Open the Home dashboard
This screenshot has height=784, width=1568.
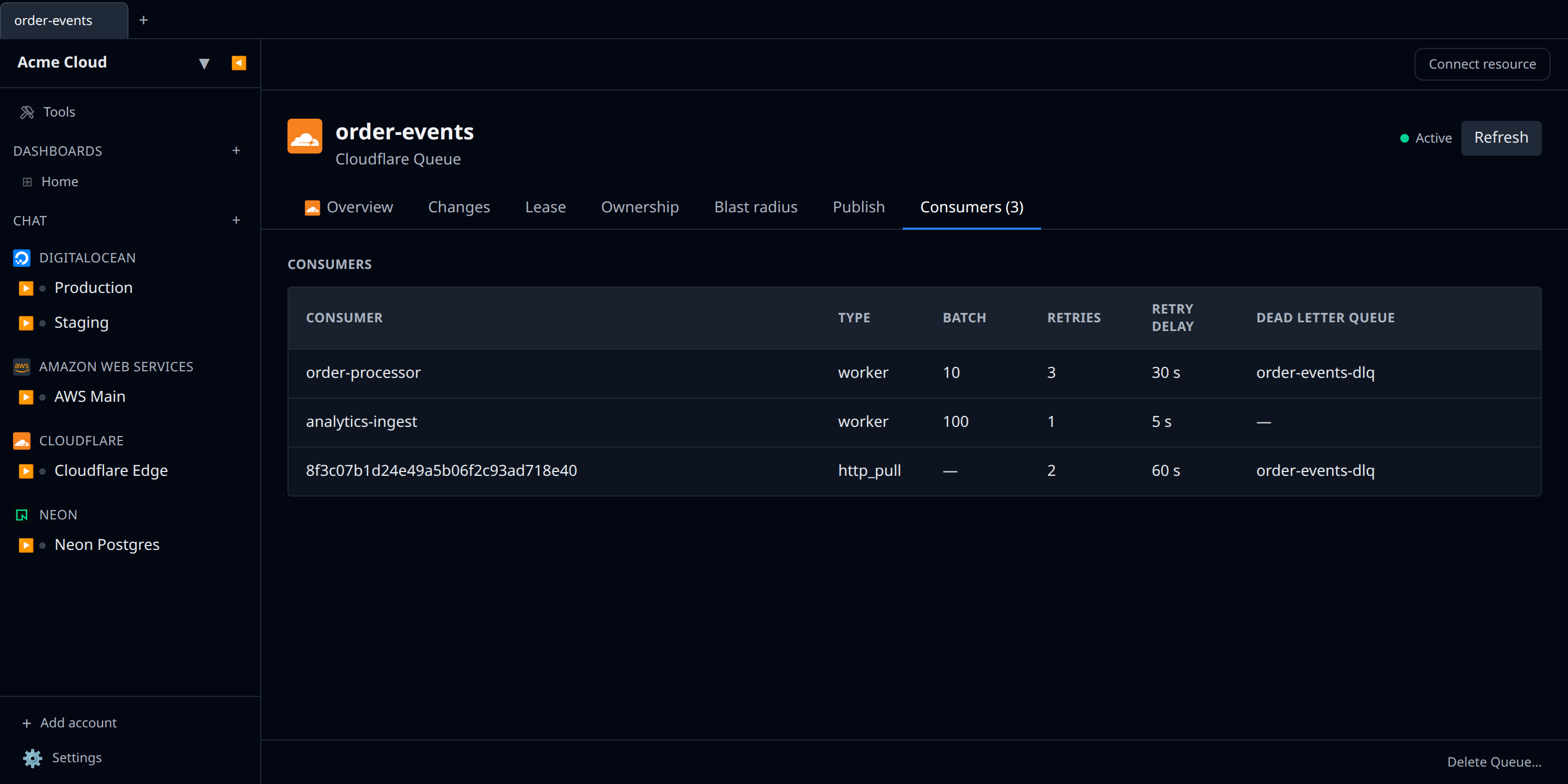60,181
